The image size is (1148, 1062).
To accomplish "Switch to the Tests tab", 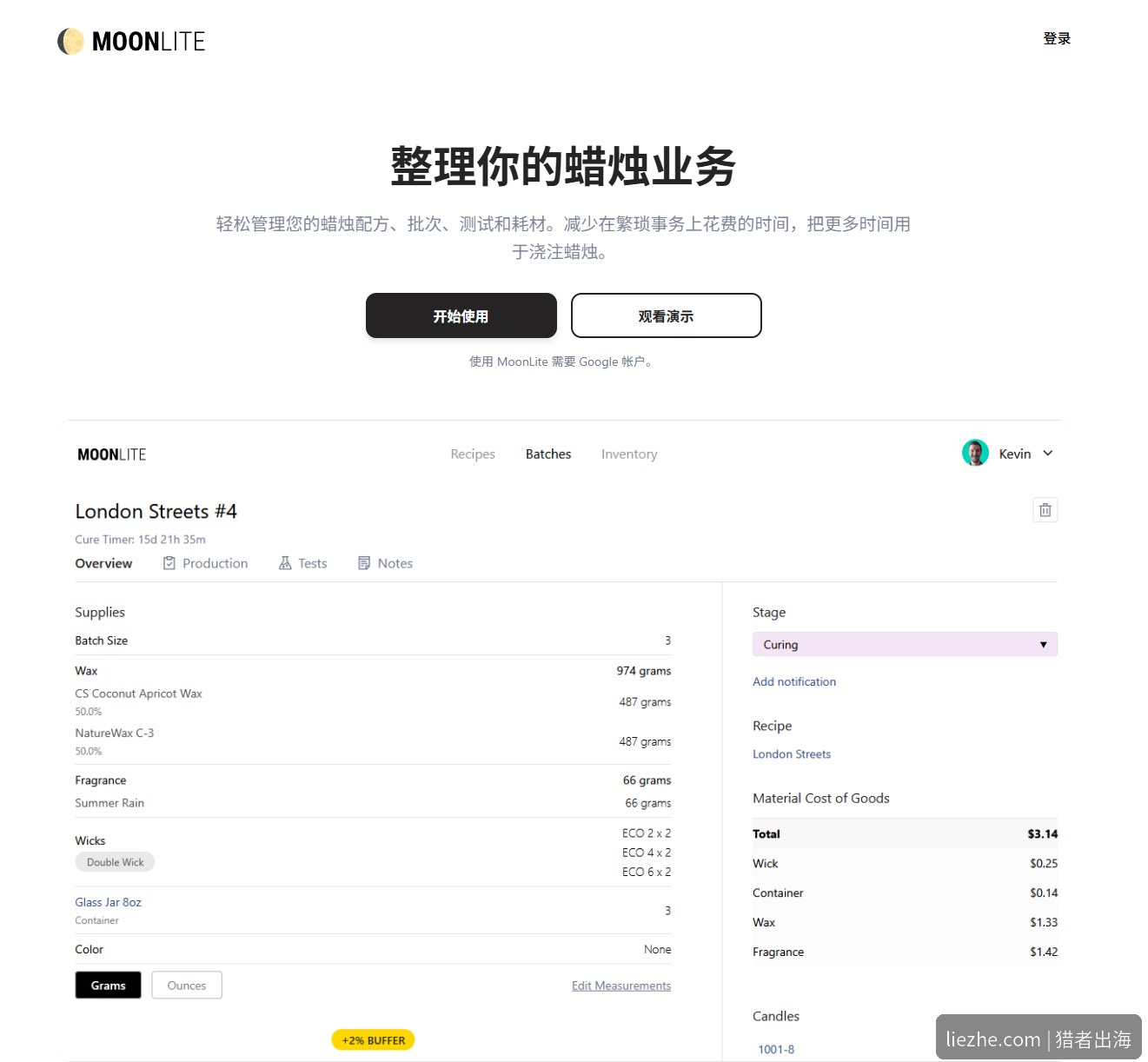I will tap(302, 563).
